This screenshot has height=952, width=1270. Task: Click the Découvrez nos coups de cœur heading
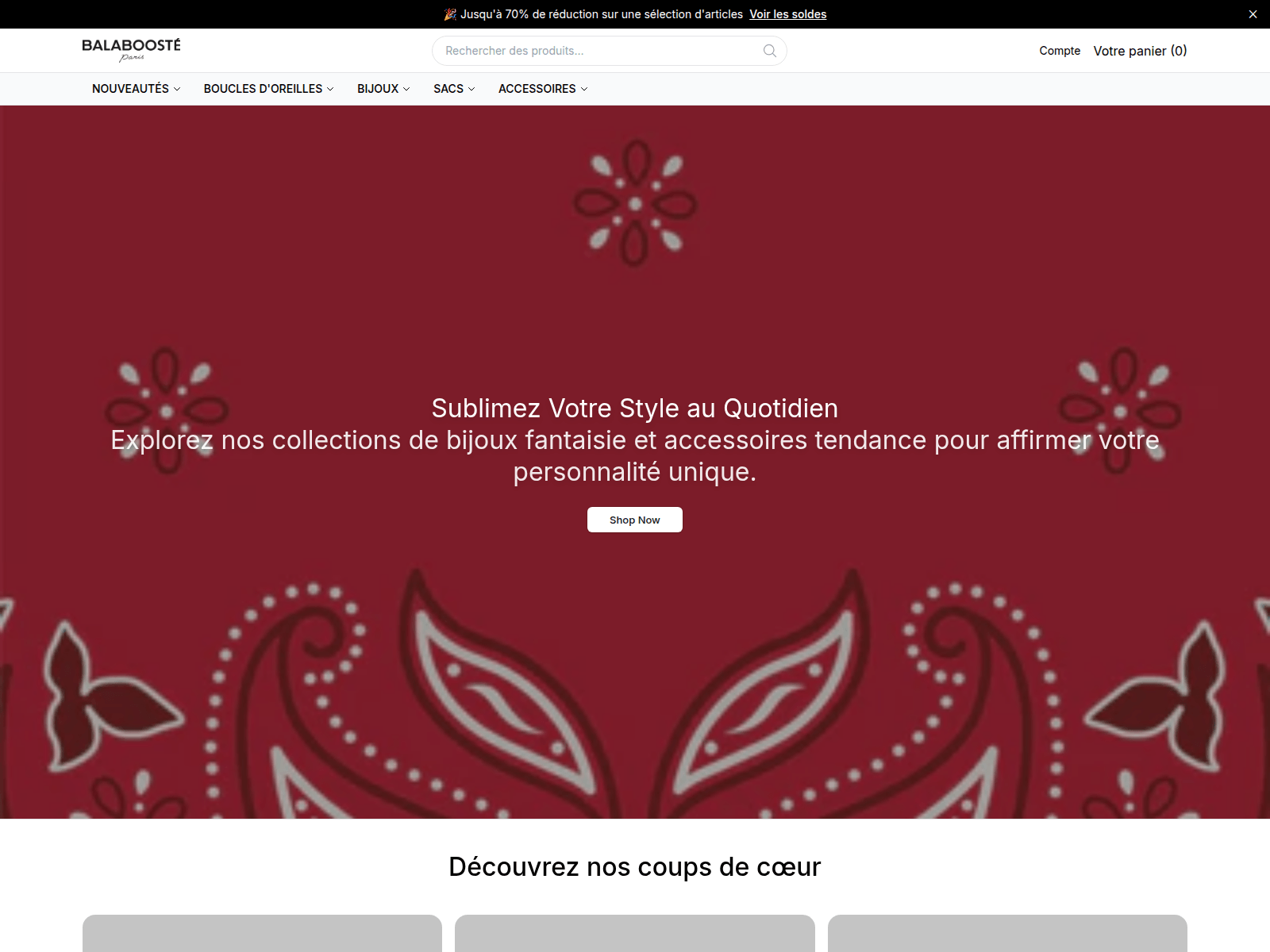click(635, 866)
